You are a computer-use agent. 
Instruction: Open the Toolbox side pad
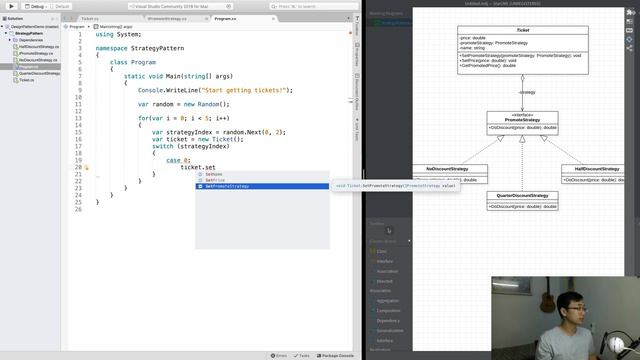[357, 27]
